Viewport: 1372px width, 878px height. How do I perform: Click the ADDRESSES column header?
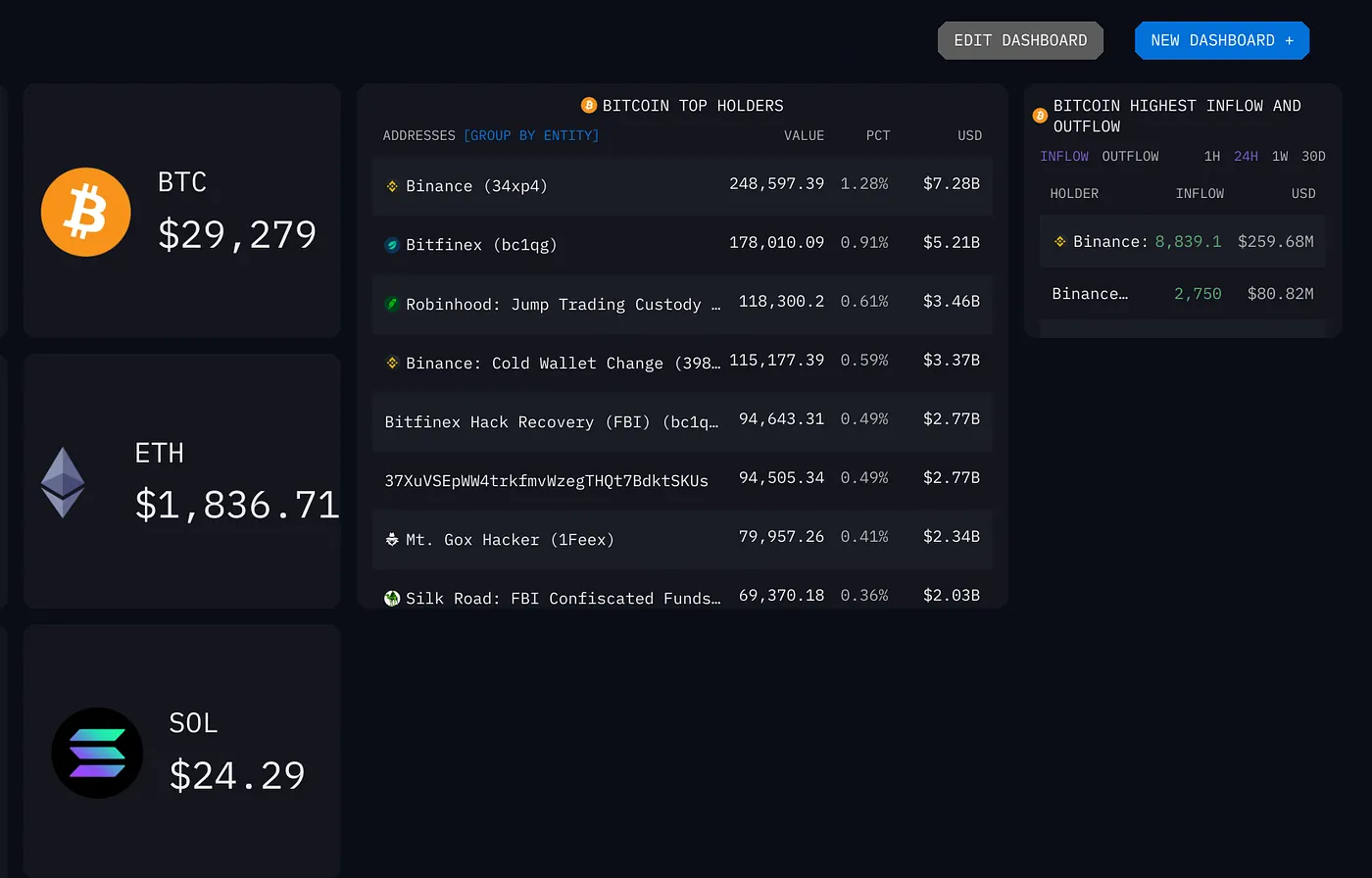tap(419, 135)
